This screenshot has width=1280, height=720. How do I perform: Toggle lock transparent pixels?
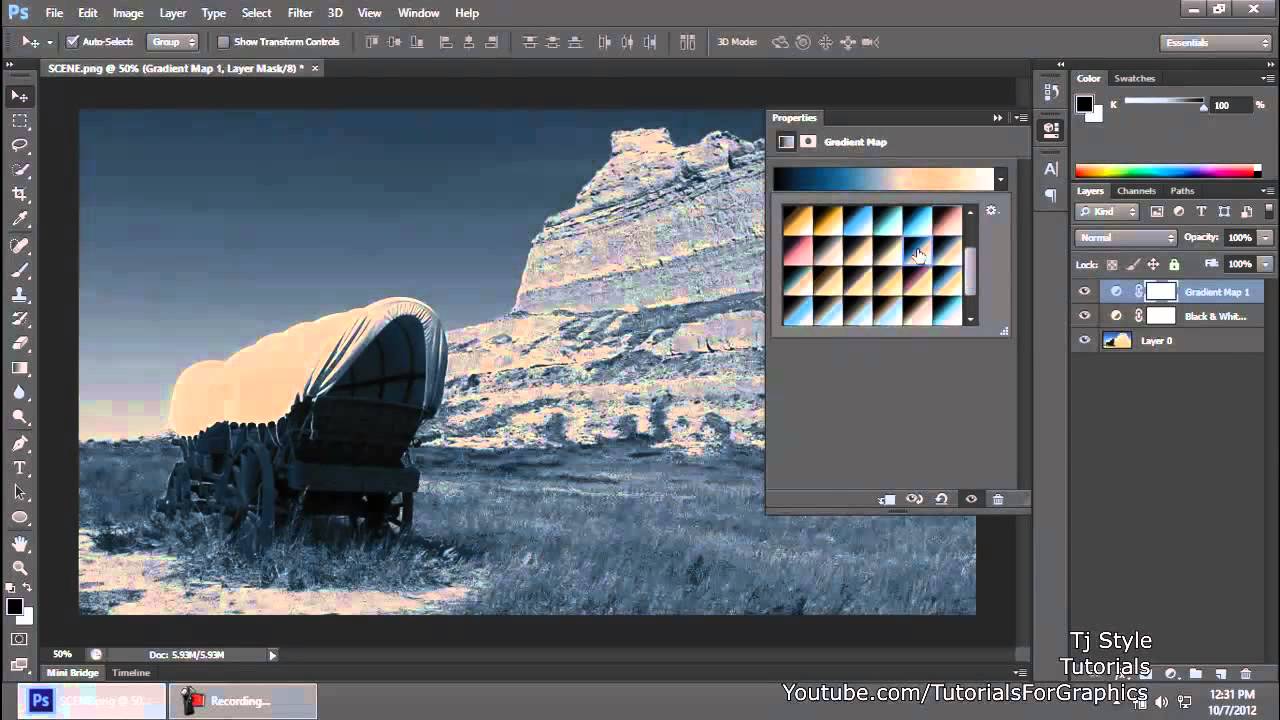pos(1112,265)
